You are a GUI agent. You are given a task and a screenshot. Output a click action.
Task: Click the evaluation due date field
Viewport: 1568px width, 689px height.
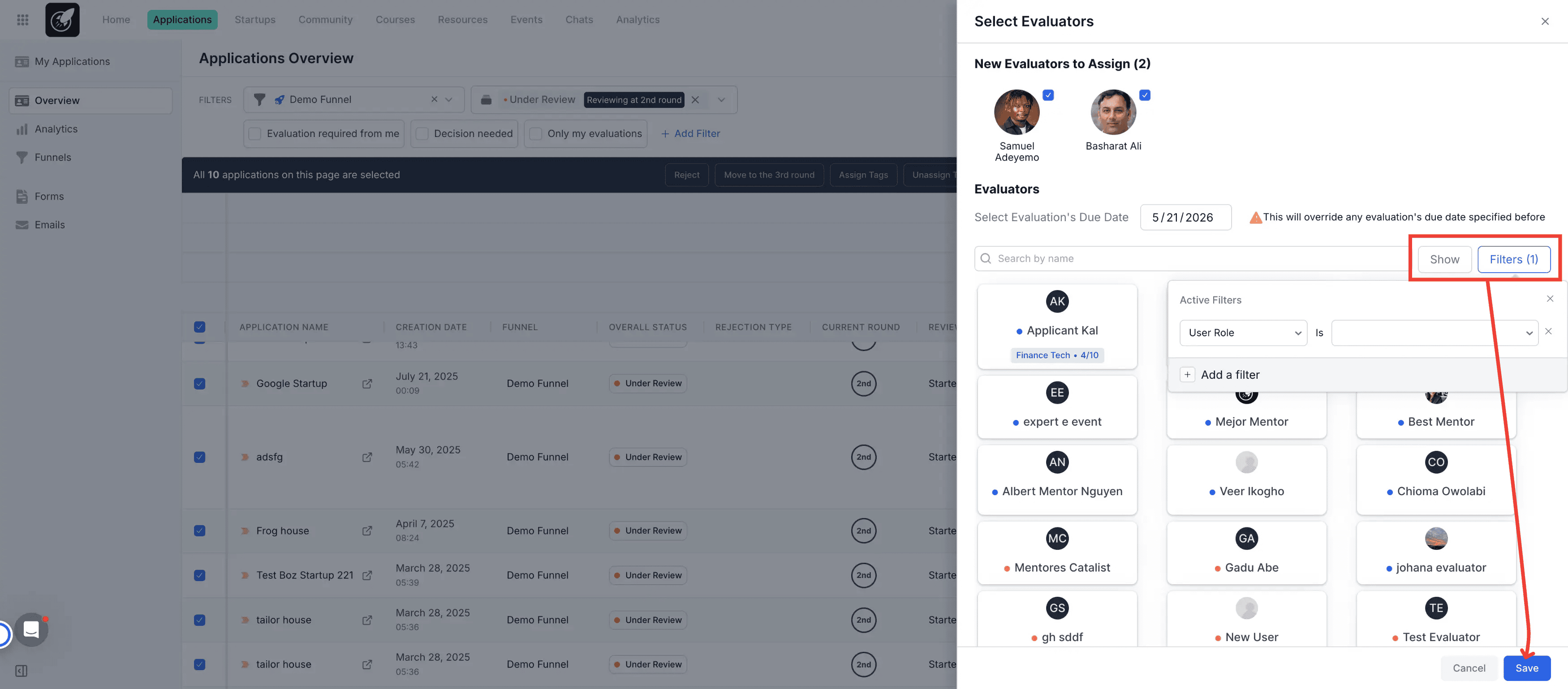[x=1185, y=217]
